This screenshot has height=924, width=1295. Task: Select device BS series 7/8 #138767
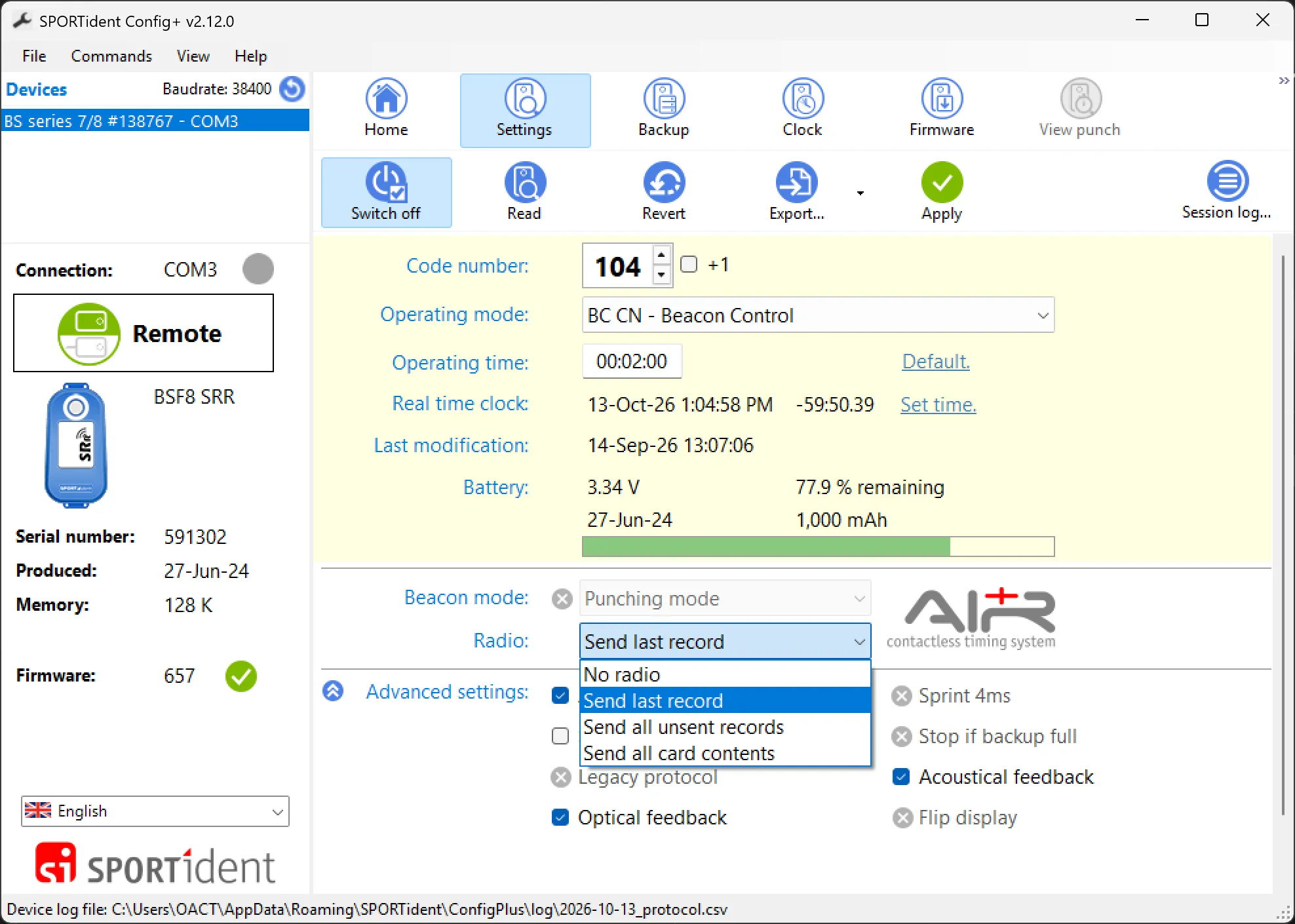pyautogui.click(x=155, y=121)
